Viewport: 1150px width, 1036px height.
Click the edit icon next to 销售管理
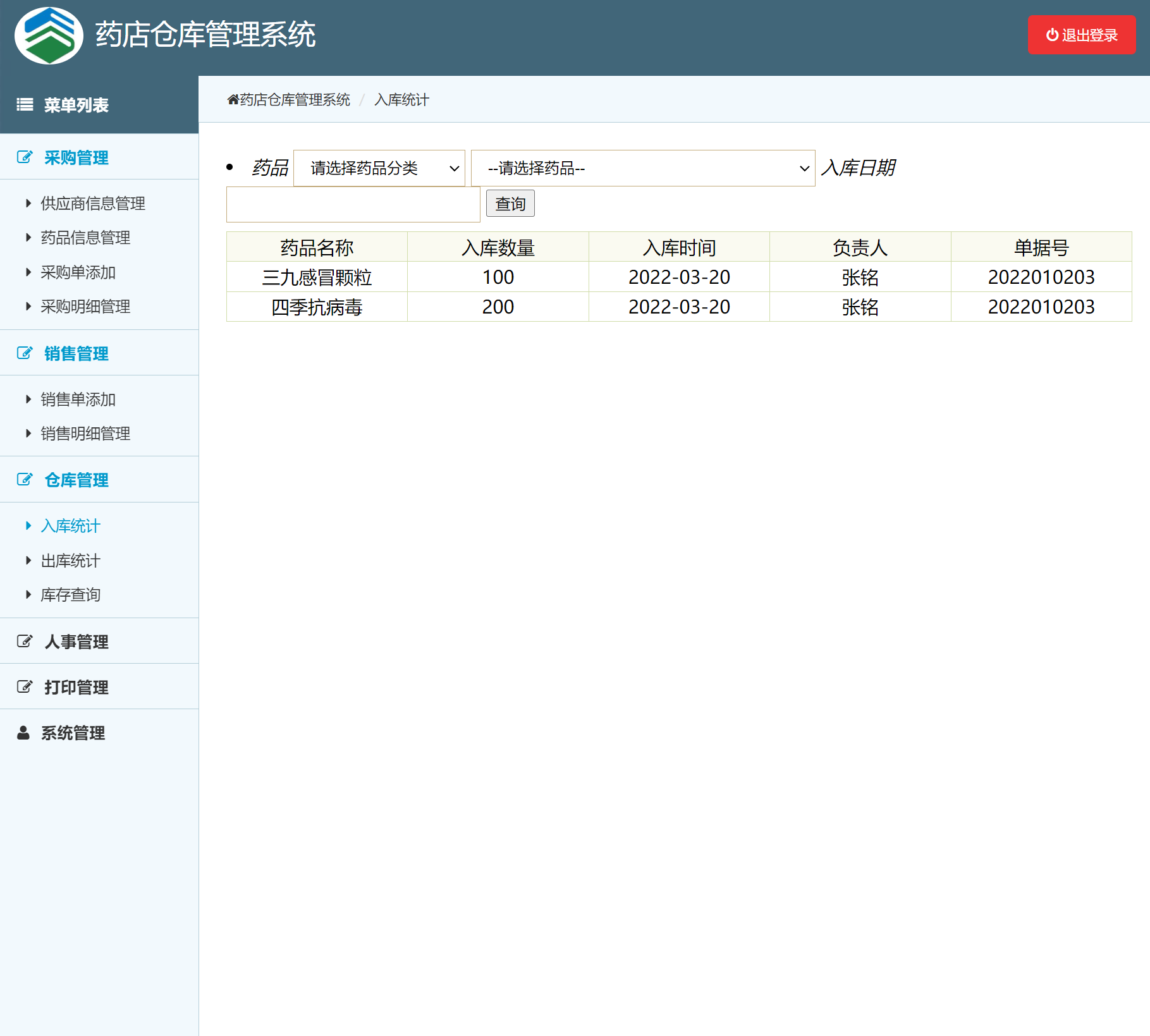click(24, 353)
